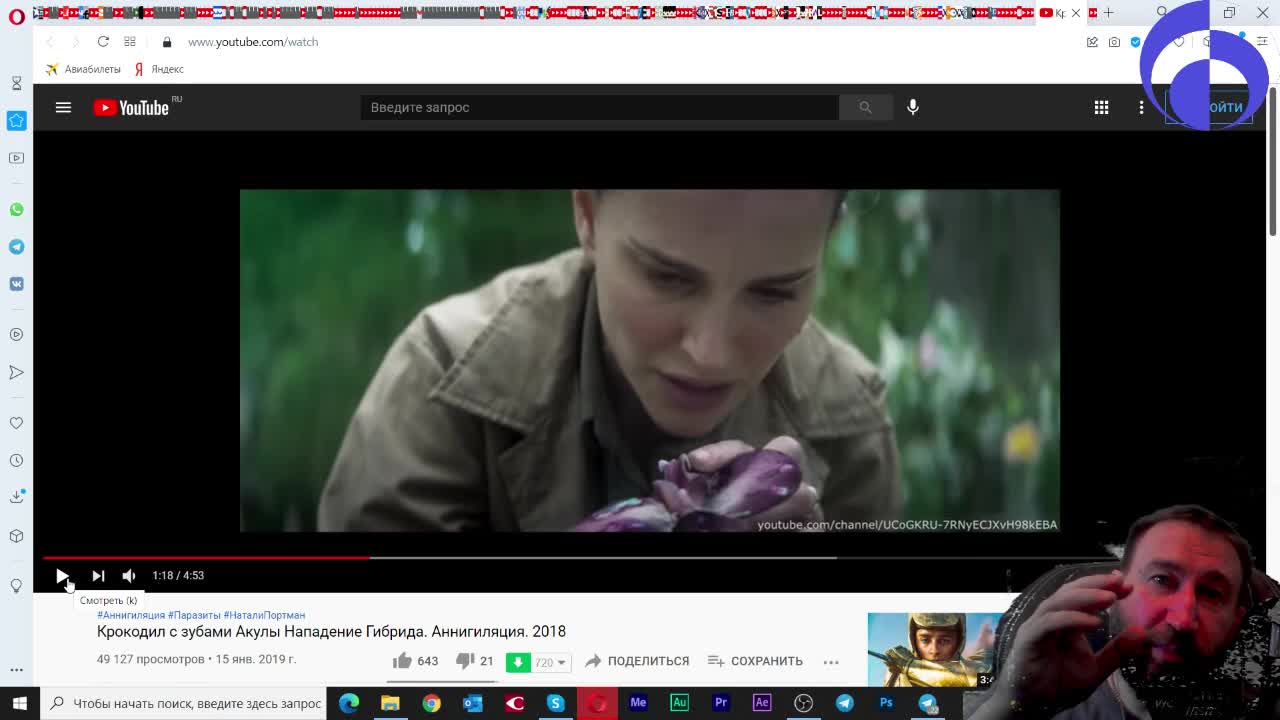The width and height of the screenshot is (1280, 720).
Task: Open Outlook from taskbar
Action: click(x=473, y=703)
